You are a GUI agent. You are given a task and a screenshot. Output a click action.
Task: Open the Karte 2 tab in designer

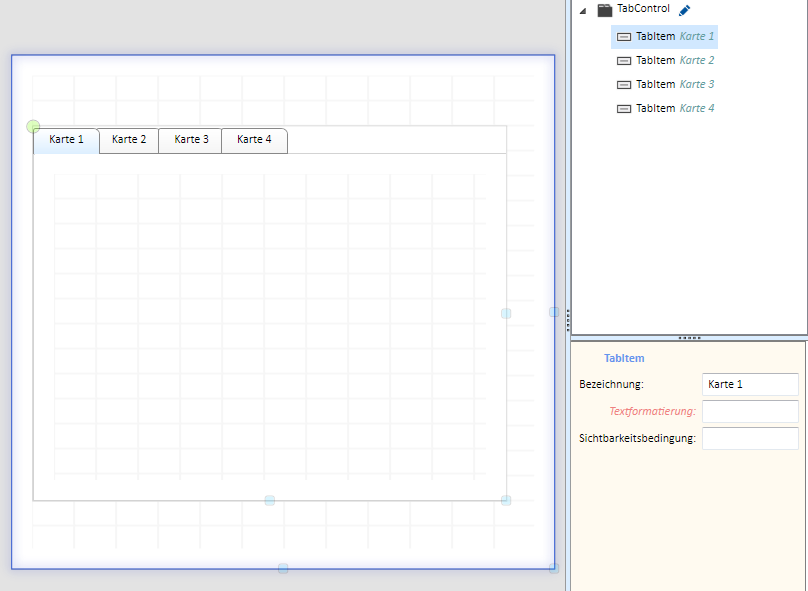tap(129, 140)
